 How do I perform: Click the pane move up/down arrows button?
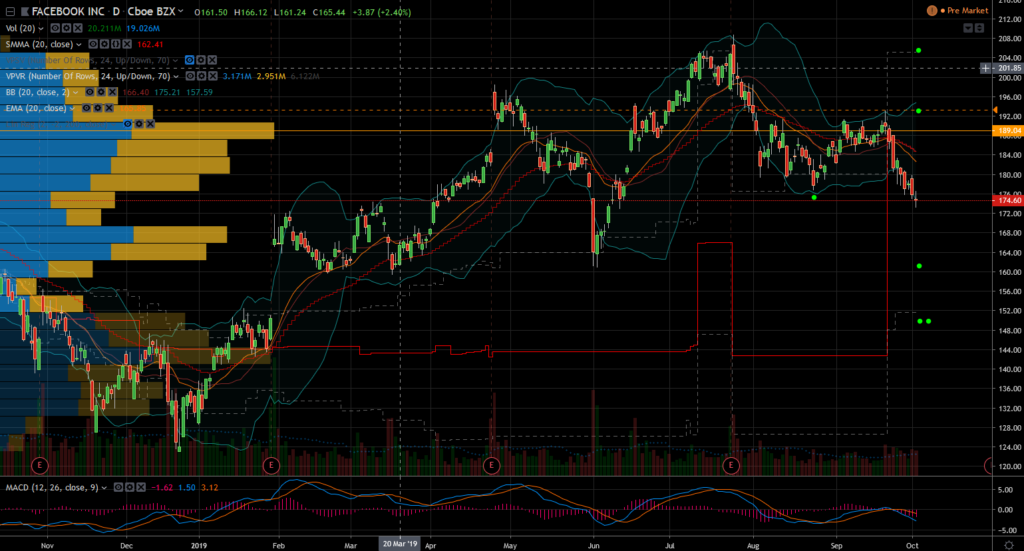(x=980, y=28)
